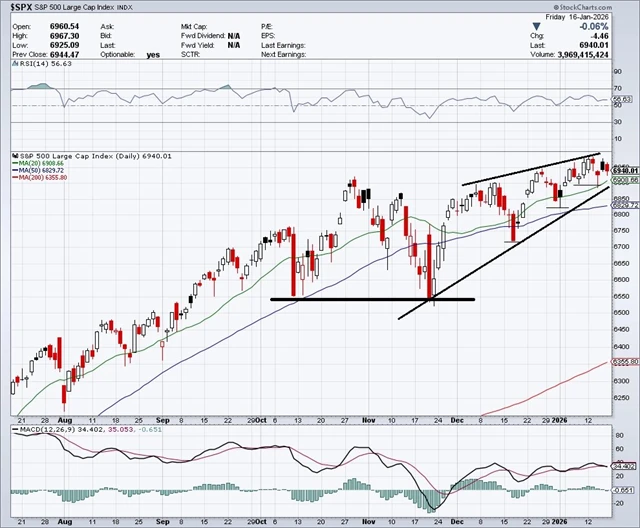Screen dimensions: 640x528
Task: Click the -0.651 histogram value axis tag
Action: click(x=624, y=490)
